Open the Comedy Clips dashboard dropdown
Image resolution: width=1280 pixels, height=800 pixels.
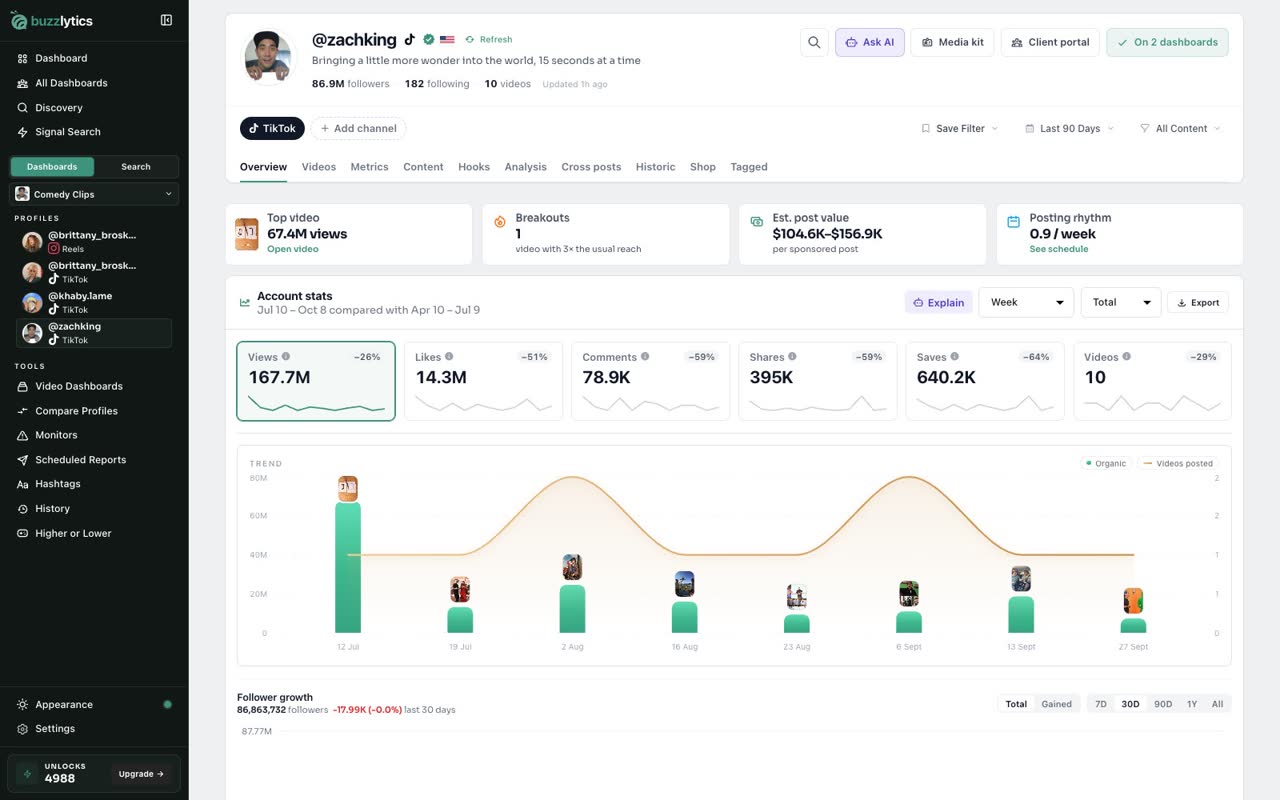coord(94,194)
